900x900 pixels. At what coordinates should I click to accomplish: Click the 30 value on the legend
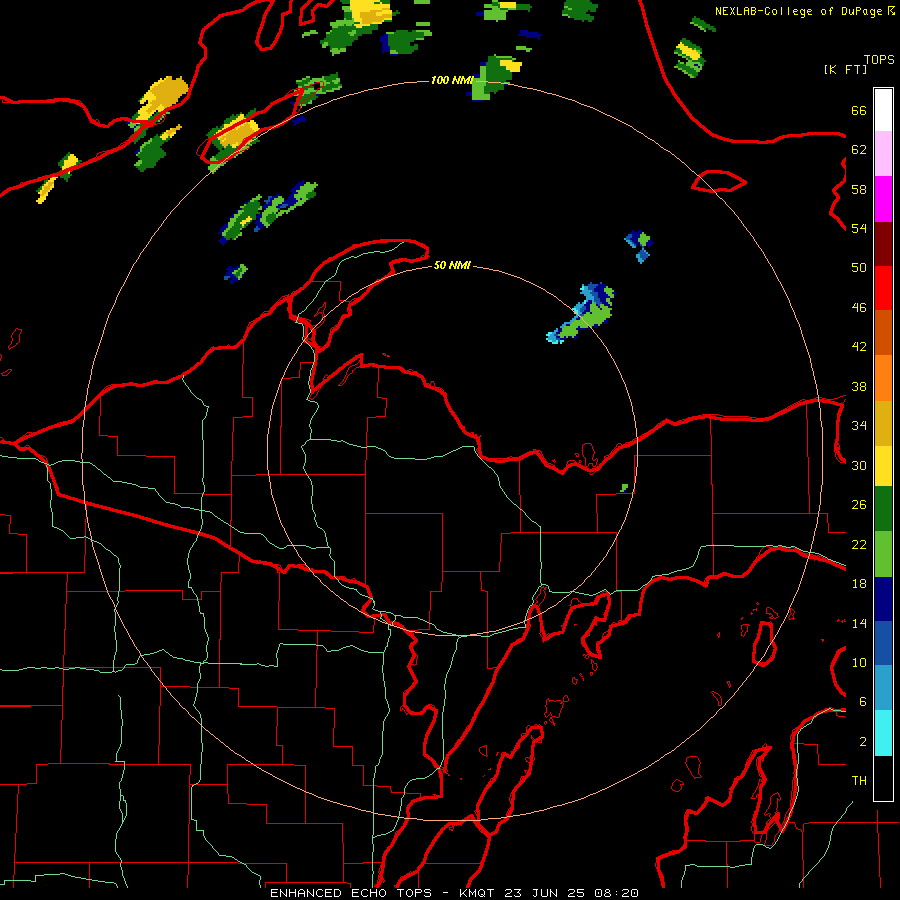859,465
